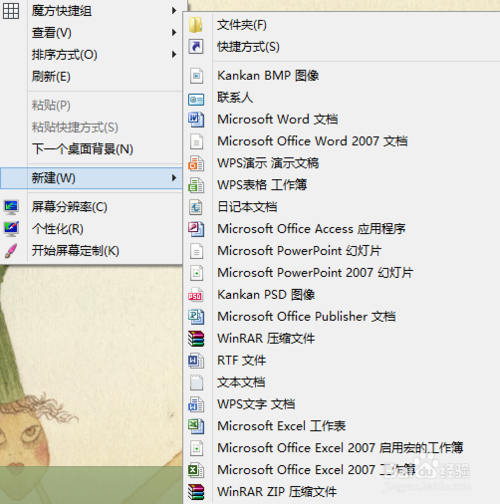
Task: Click the RTF 文件 document icon
Action: [196, 361]
